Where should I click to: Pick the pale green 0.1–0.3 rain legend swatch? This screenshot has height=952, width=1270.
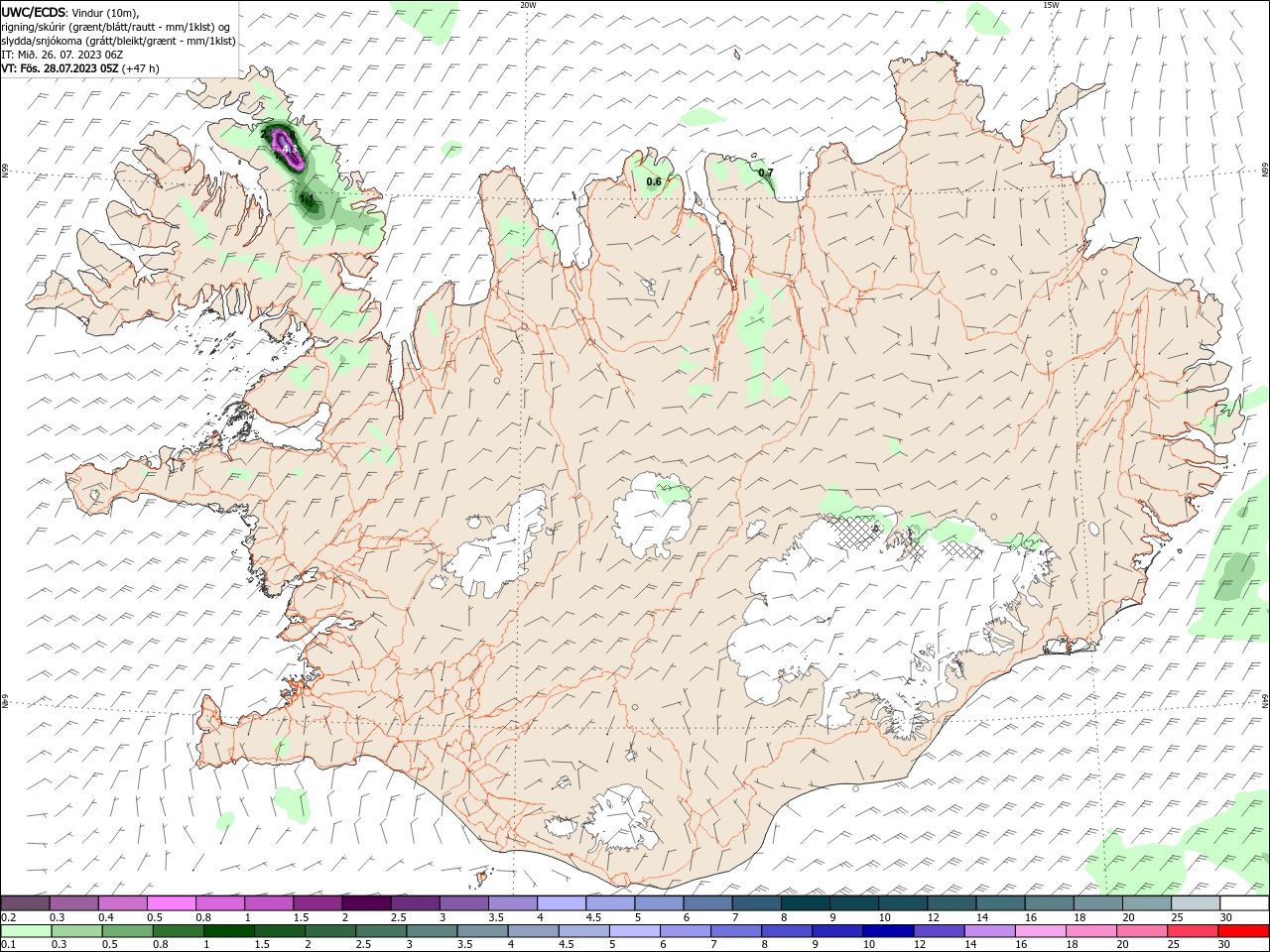(x=27, y=931)
